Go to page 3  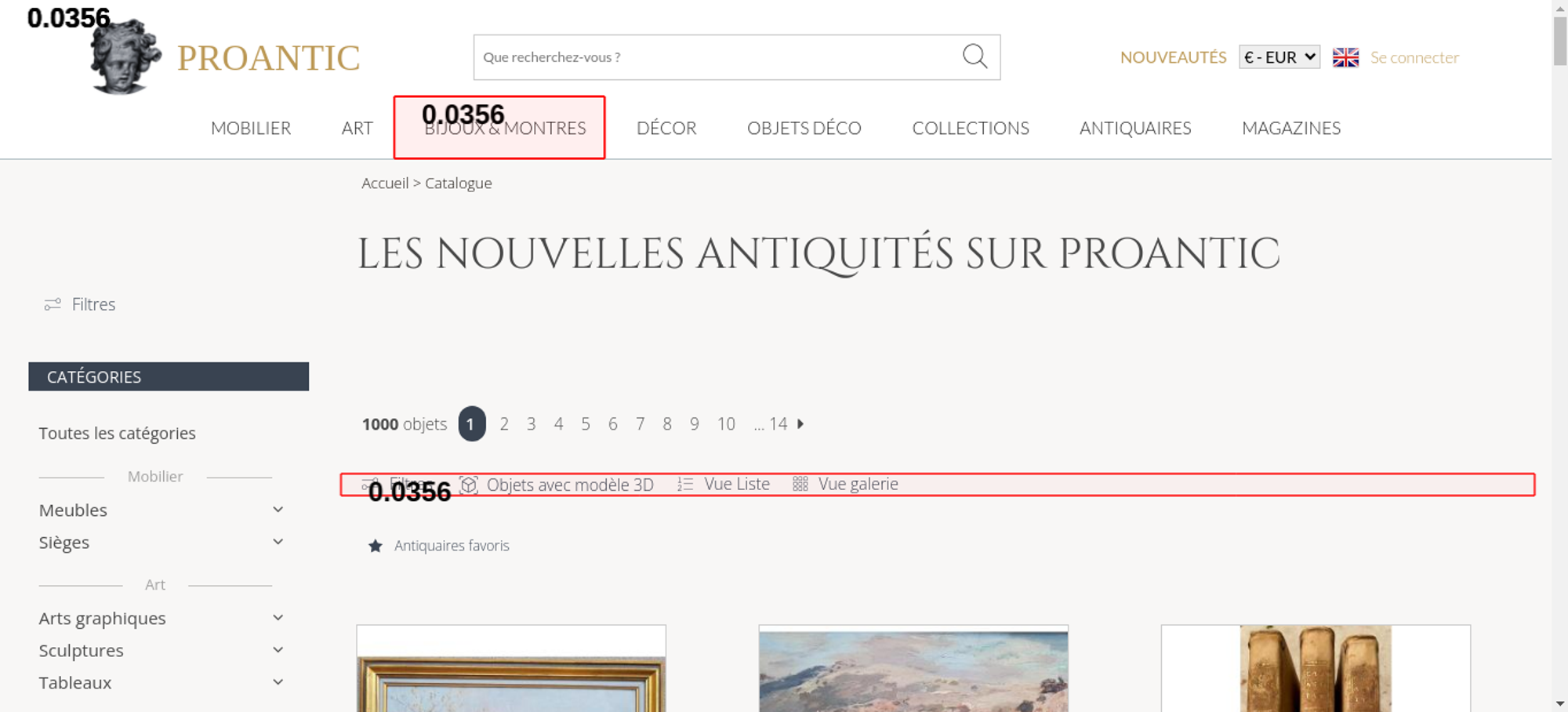pyautogui.click(x=532, y=424)
